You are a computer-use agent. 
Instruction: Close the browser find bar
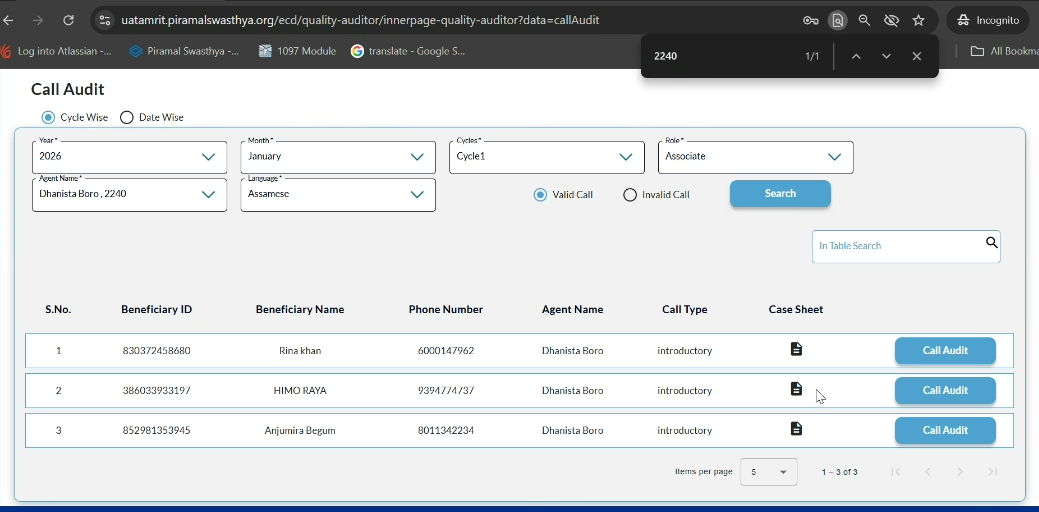click(x=916, y=57)
